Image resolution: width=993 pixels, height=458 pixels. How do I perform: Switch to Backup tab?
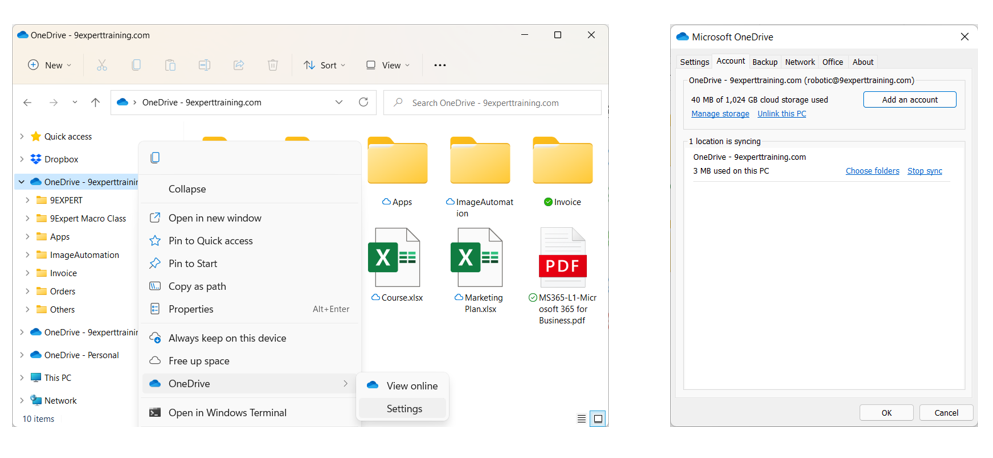point(765,62)
